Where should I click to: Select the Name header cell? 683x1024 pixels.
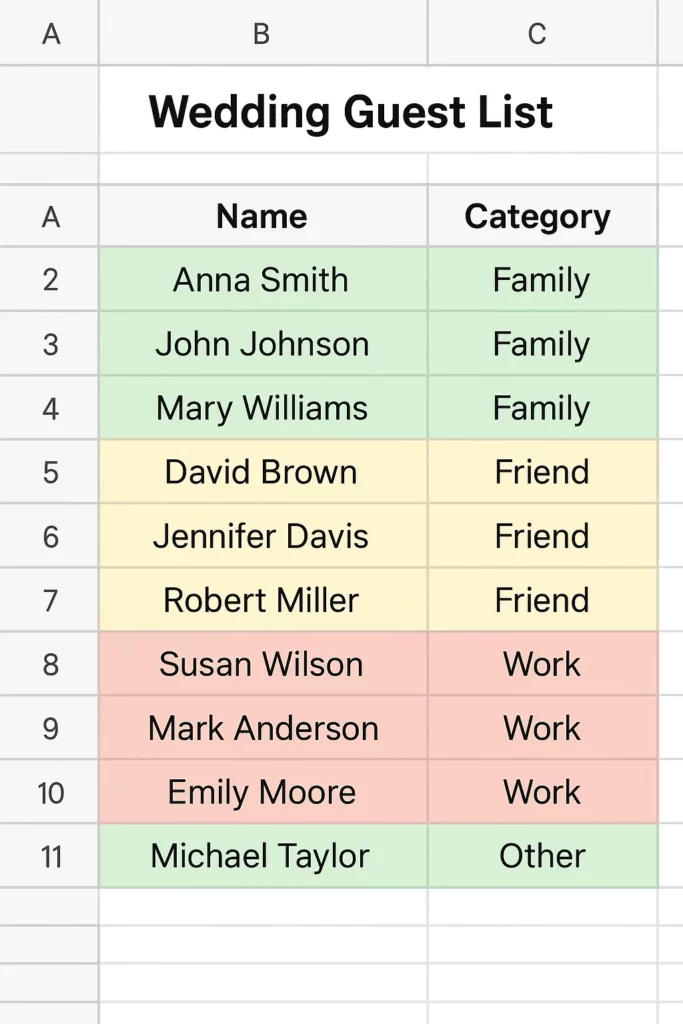pos(261,215)
